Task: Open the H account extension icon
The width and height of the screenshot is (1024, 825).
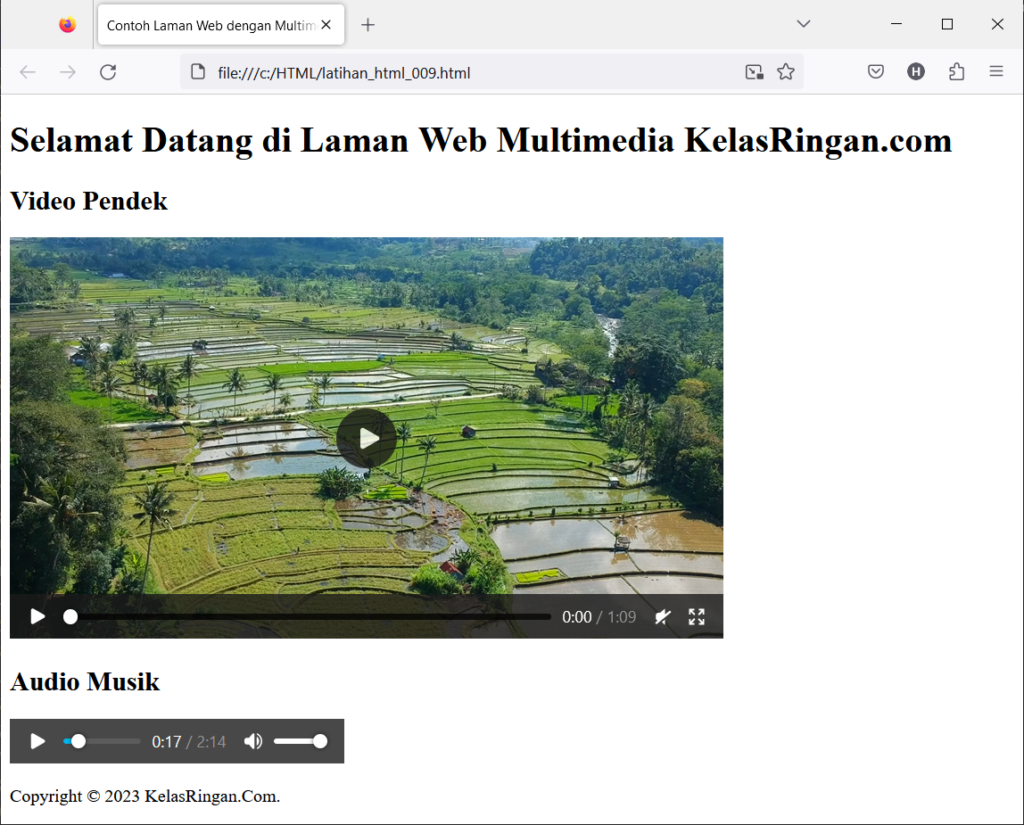Action: [916, 72]
